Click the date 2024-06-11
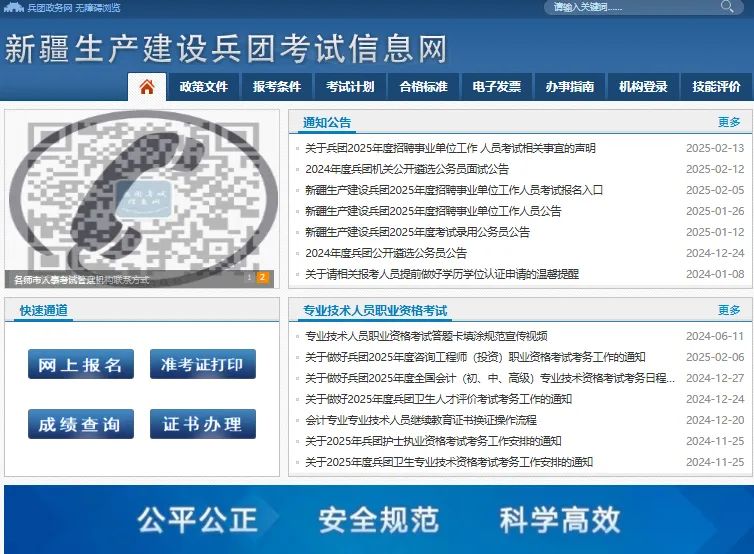This screenshot has width=754, height=554. coord(715,336)
